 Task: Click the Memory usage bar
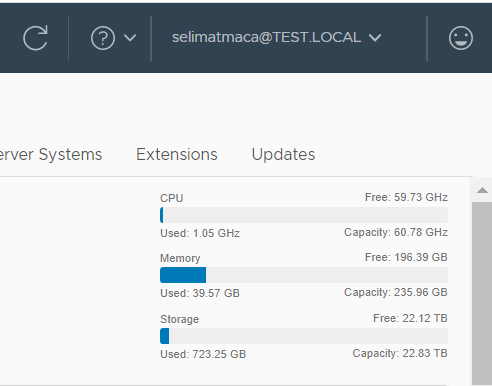[x=304, y=275]
